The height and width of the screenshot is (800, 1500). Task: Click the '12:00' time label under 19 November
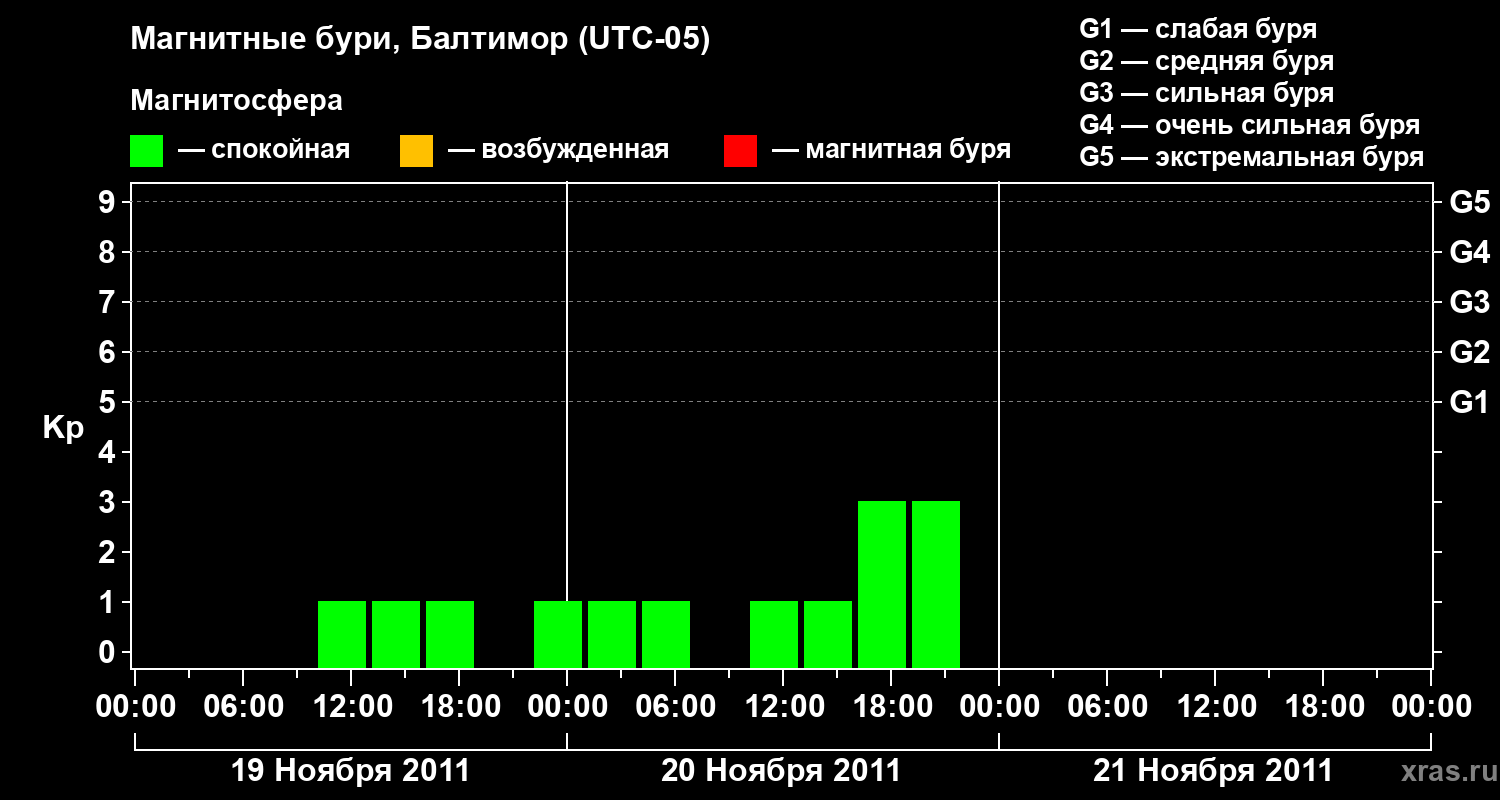(352, 706)
